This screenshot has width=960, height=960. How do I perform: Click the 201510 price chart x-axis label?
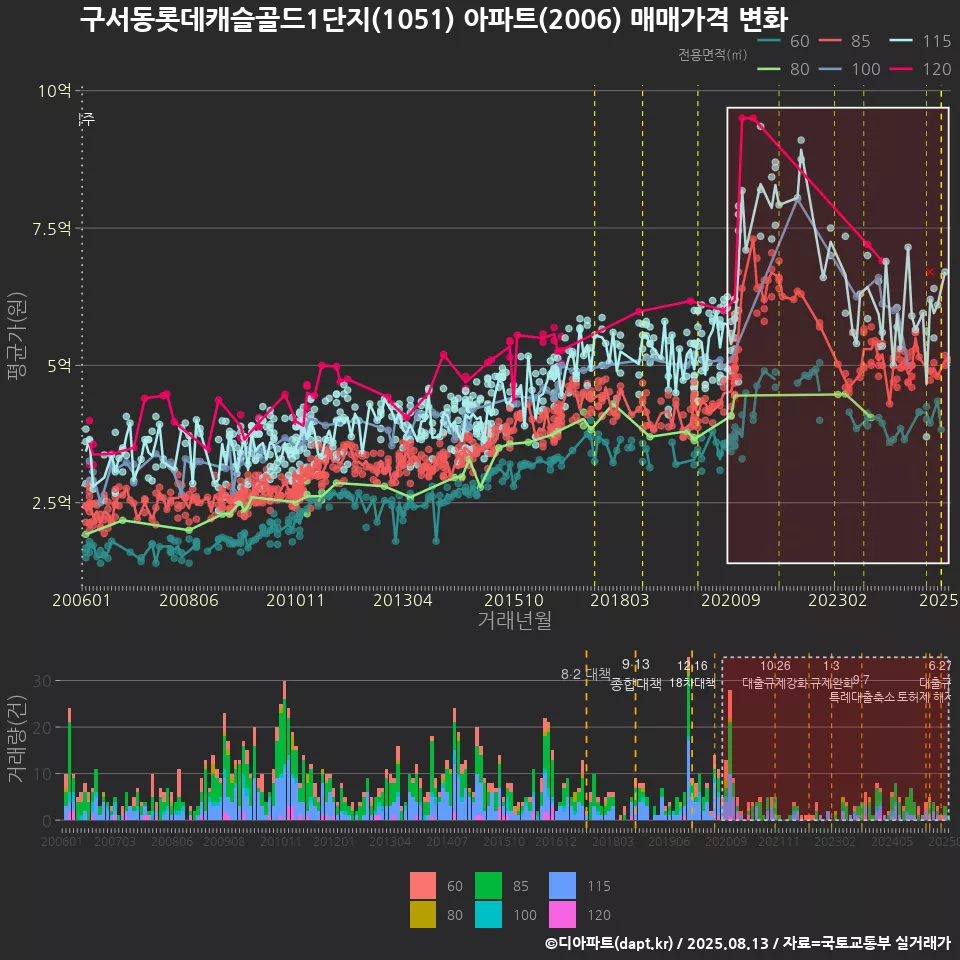pyautogui.click(x=514, y=600)
